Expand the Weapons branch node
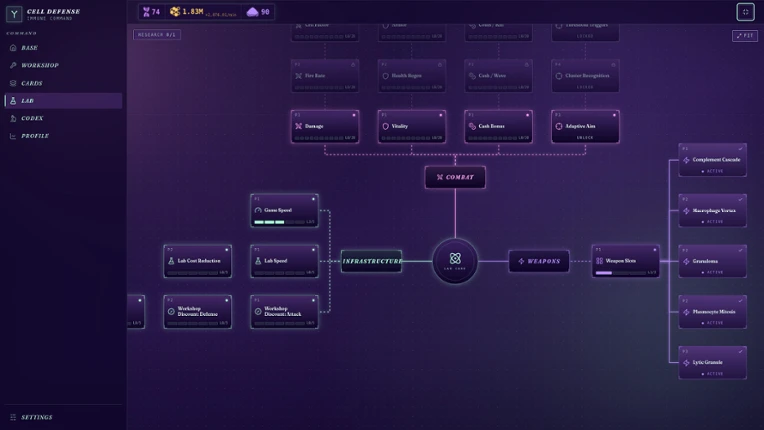Viewport: 764px width, 430px height. (x=539, y=261)
